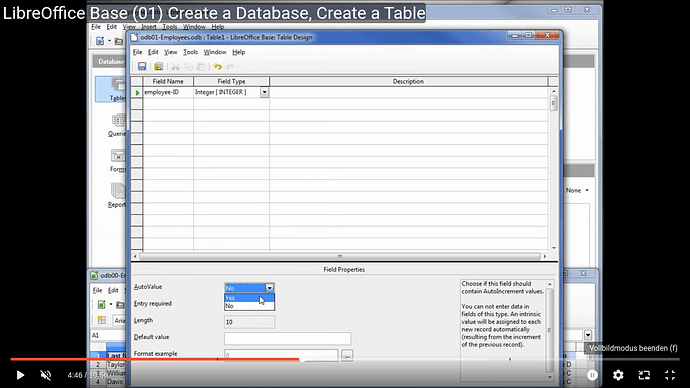The height and width of the screenshot is (388, 690).
Task: Click the scroll-down arrow of the help text box
Action: click(x=550, y=377)
